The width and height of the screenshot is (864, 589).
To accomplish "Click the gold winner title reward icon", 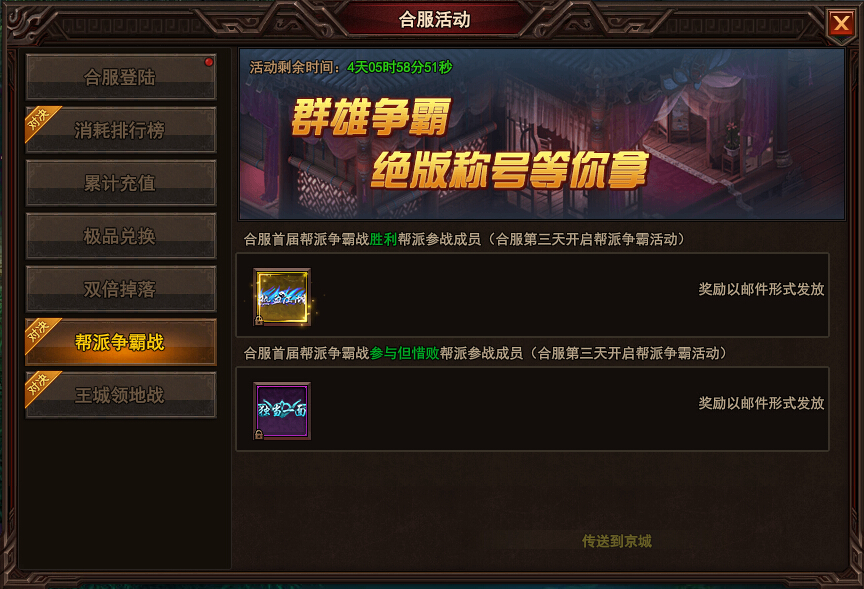I will coord(282,296).
